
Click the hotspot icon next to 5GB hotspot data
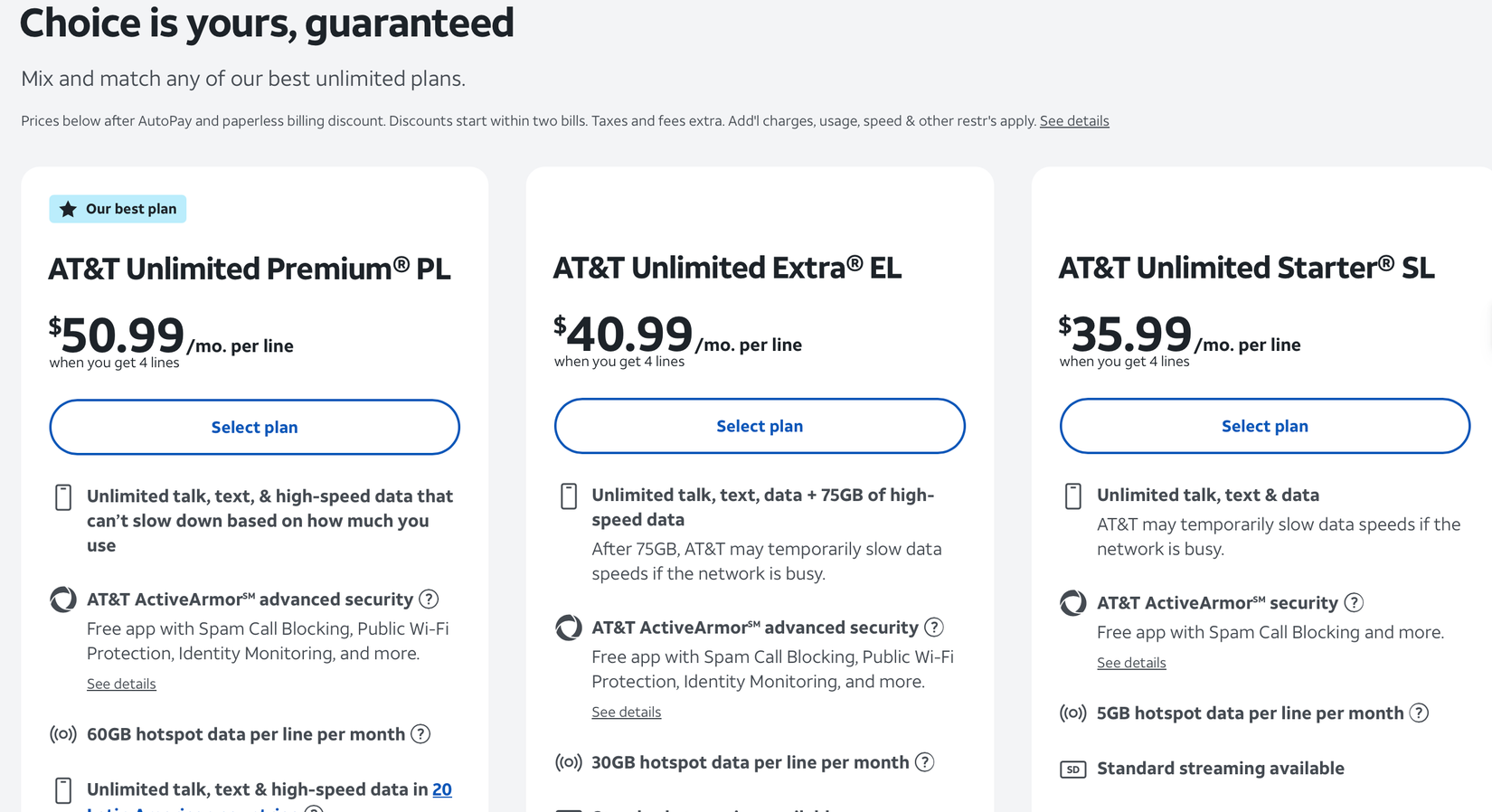1072,713
